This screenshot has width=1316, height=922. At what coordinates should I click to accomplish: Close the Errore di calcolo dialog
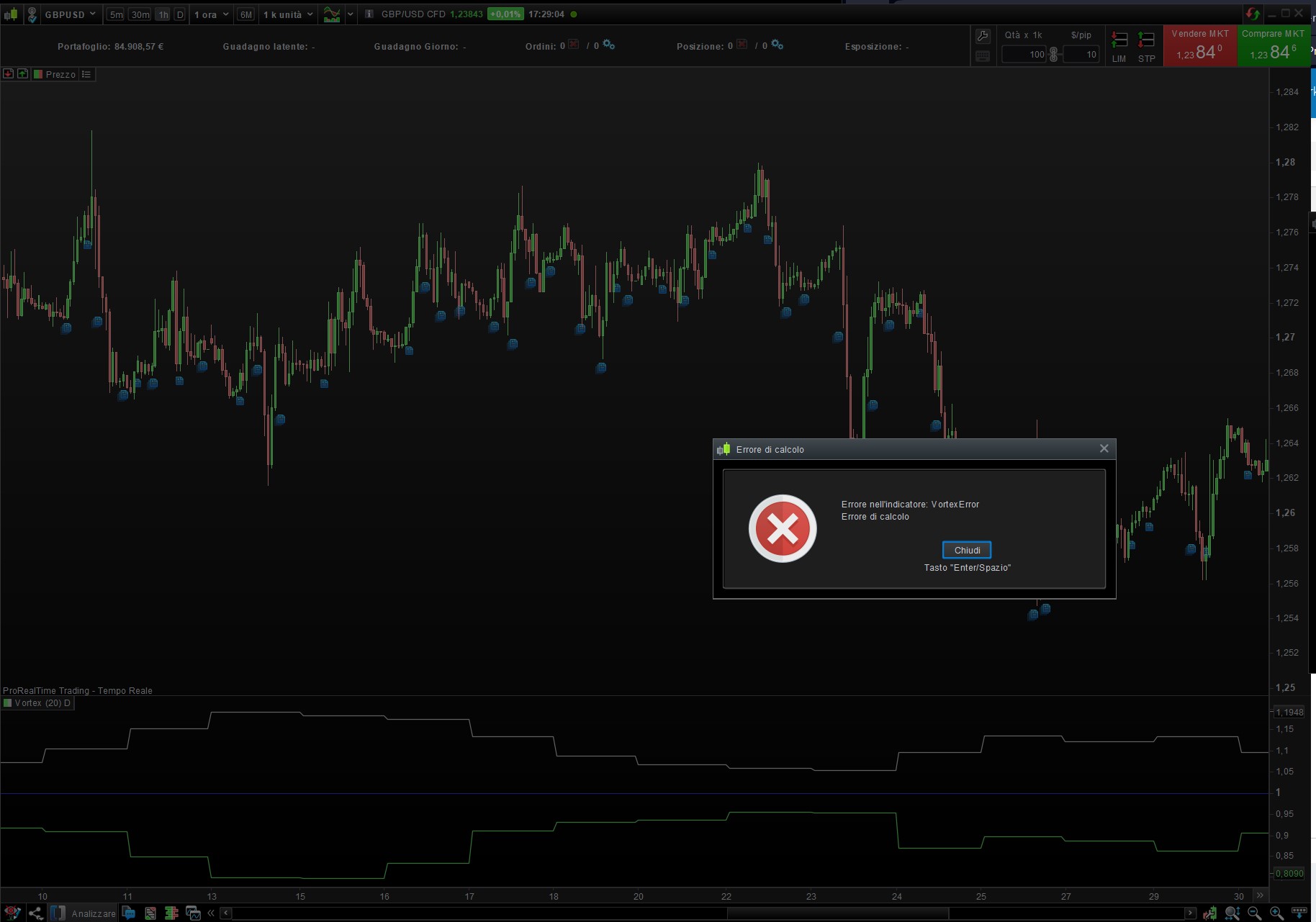(x=1104, y=449)
